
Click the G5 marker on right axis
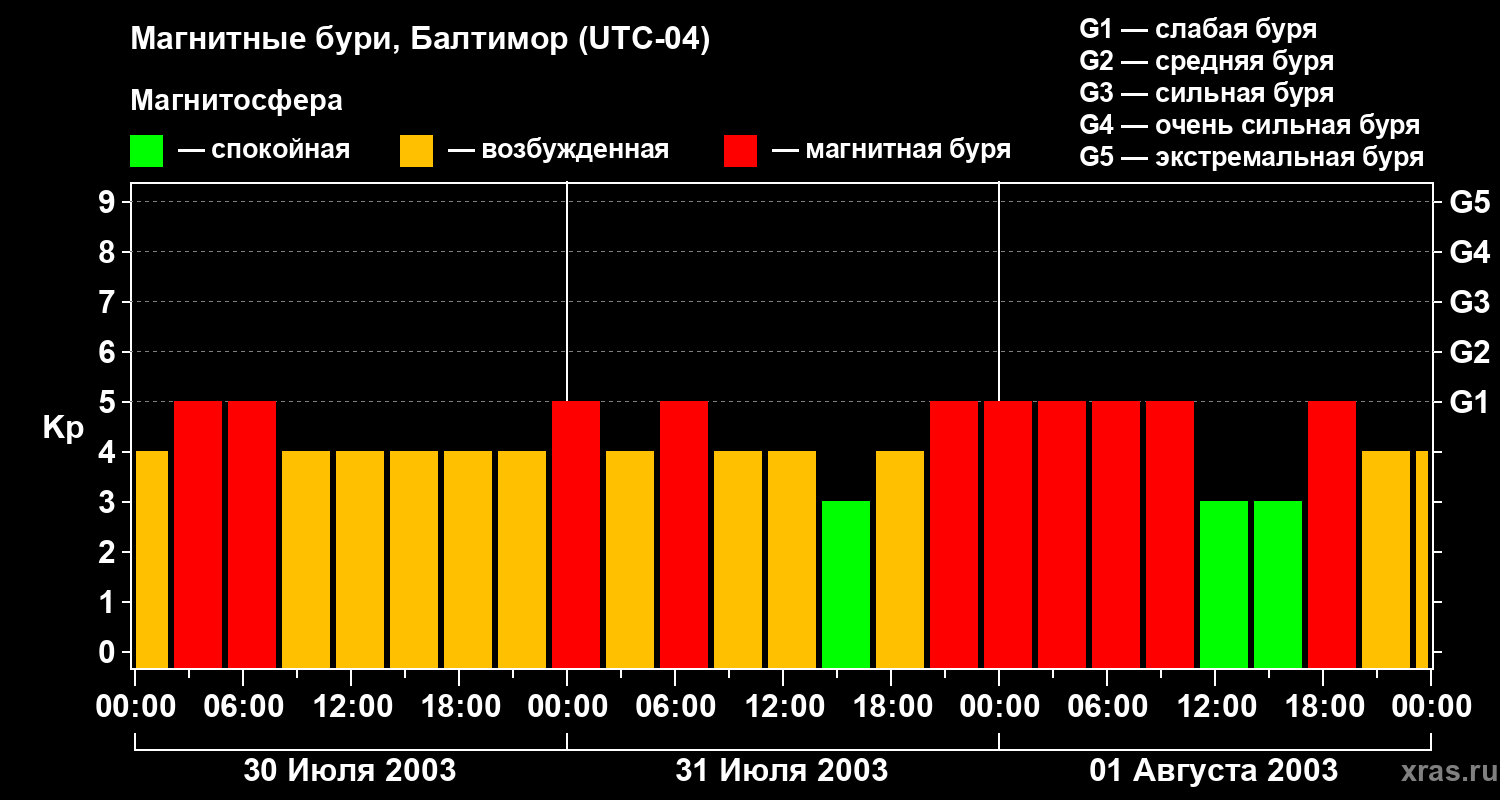pyautogui.click(x=1469, y=202)
